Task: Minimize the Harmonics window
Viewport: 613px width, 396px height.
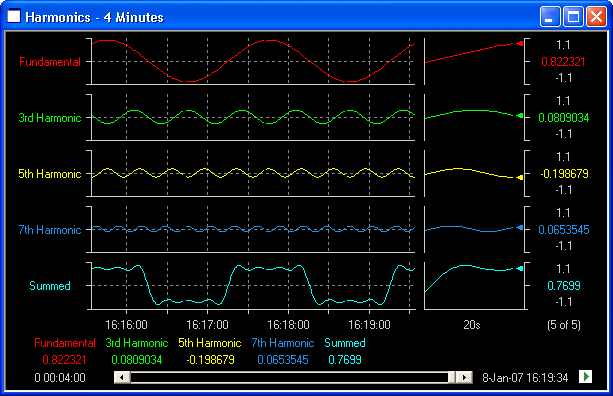Action: tap(549, 16)
